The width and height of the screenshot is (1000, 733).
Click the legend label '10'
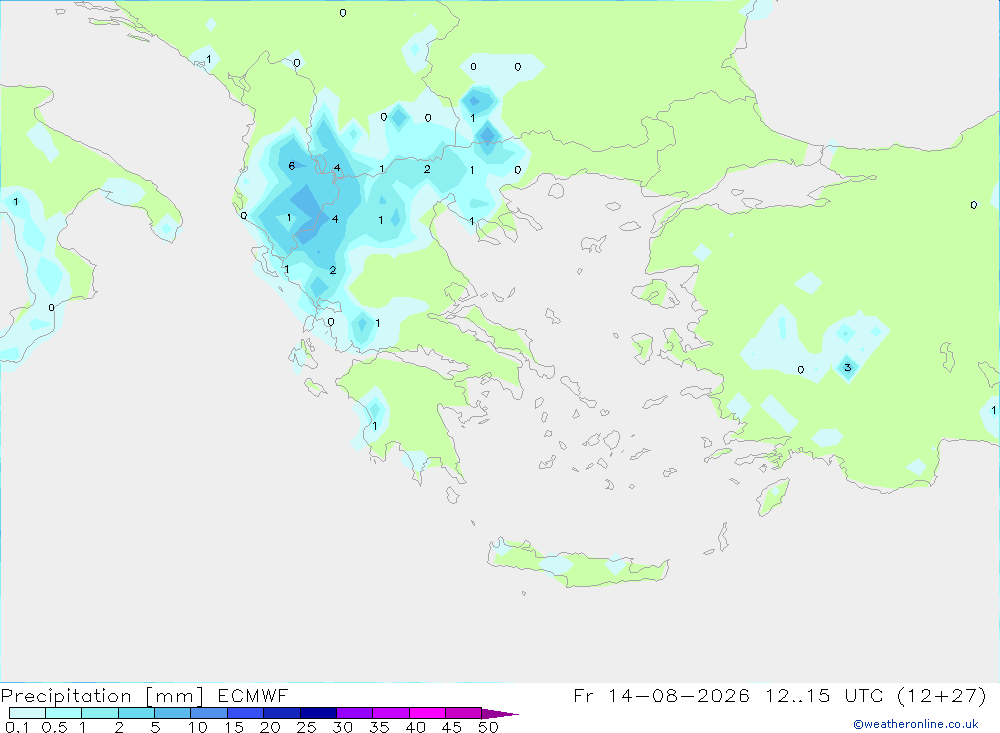tap(198, 727)
